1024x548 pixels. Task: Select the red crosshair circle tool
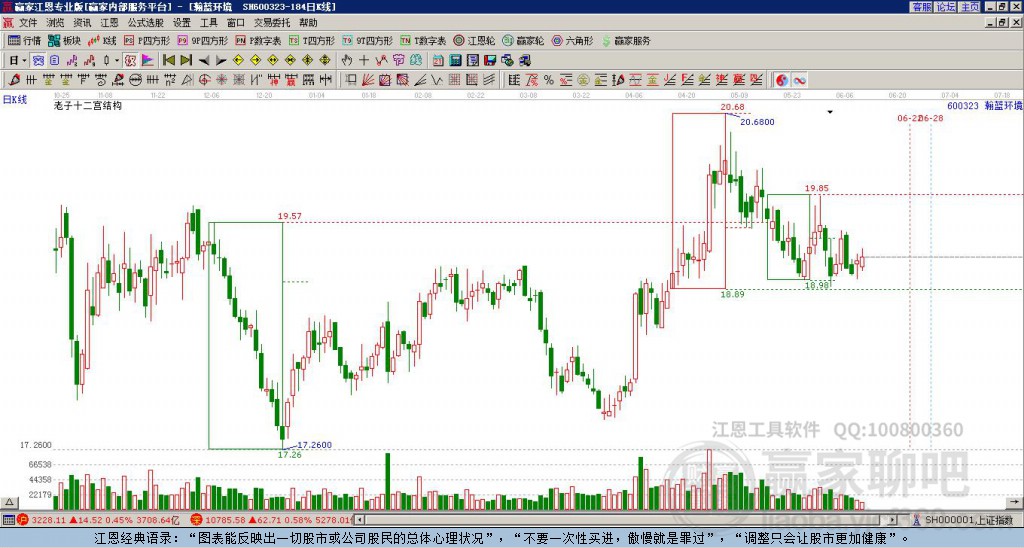click(x=204, y=80)
